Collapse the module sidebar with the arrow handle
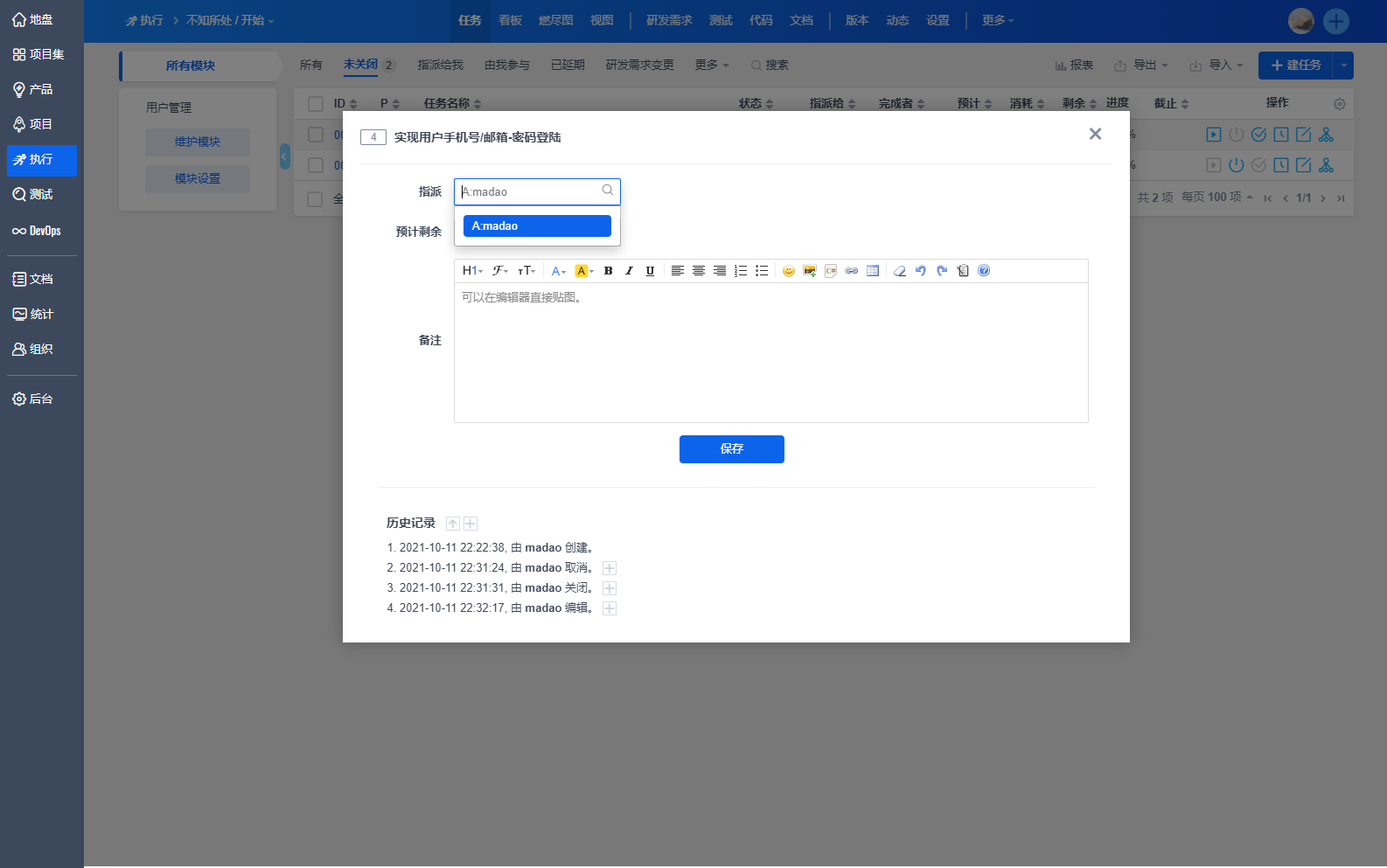The image size is (1387, 868). 285,156
